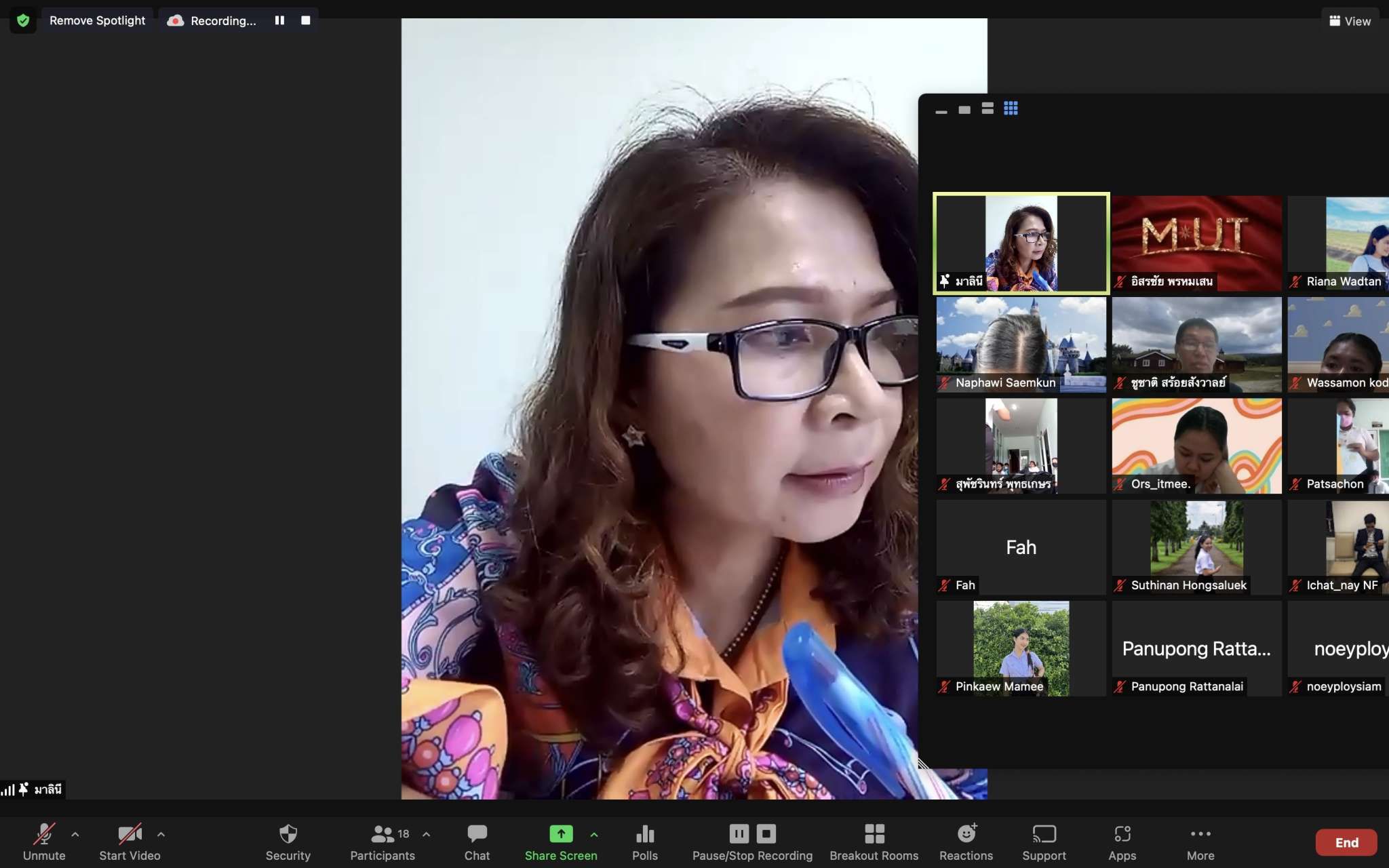The image size is (1389, 868).
Task: Expand video options arrow beside Start Video
Action: click(161, 834)
